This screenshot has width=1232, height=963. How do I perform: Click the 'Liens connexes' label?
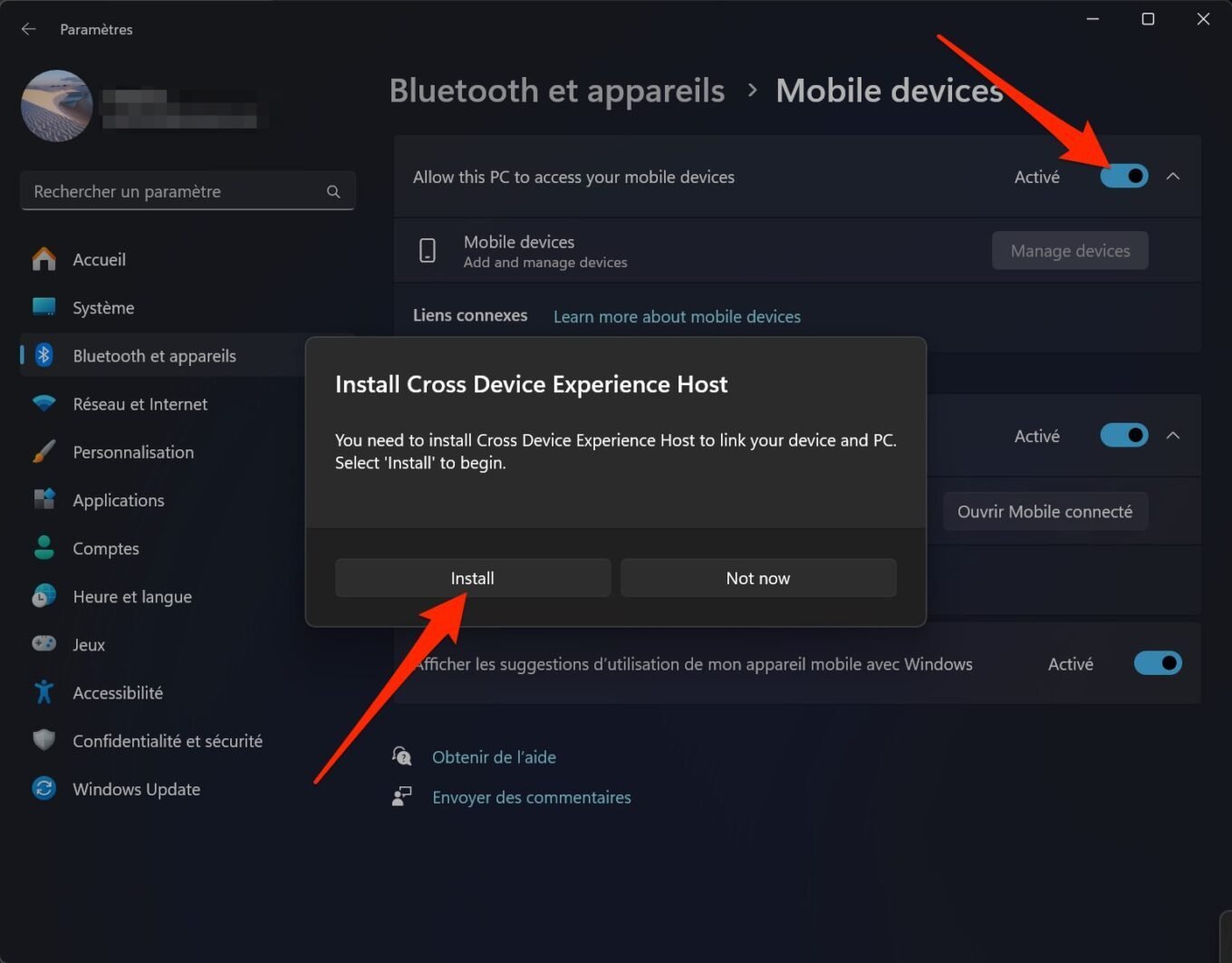[470, 315]
